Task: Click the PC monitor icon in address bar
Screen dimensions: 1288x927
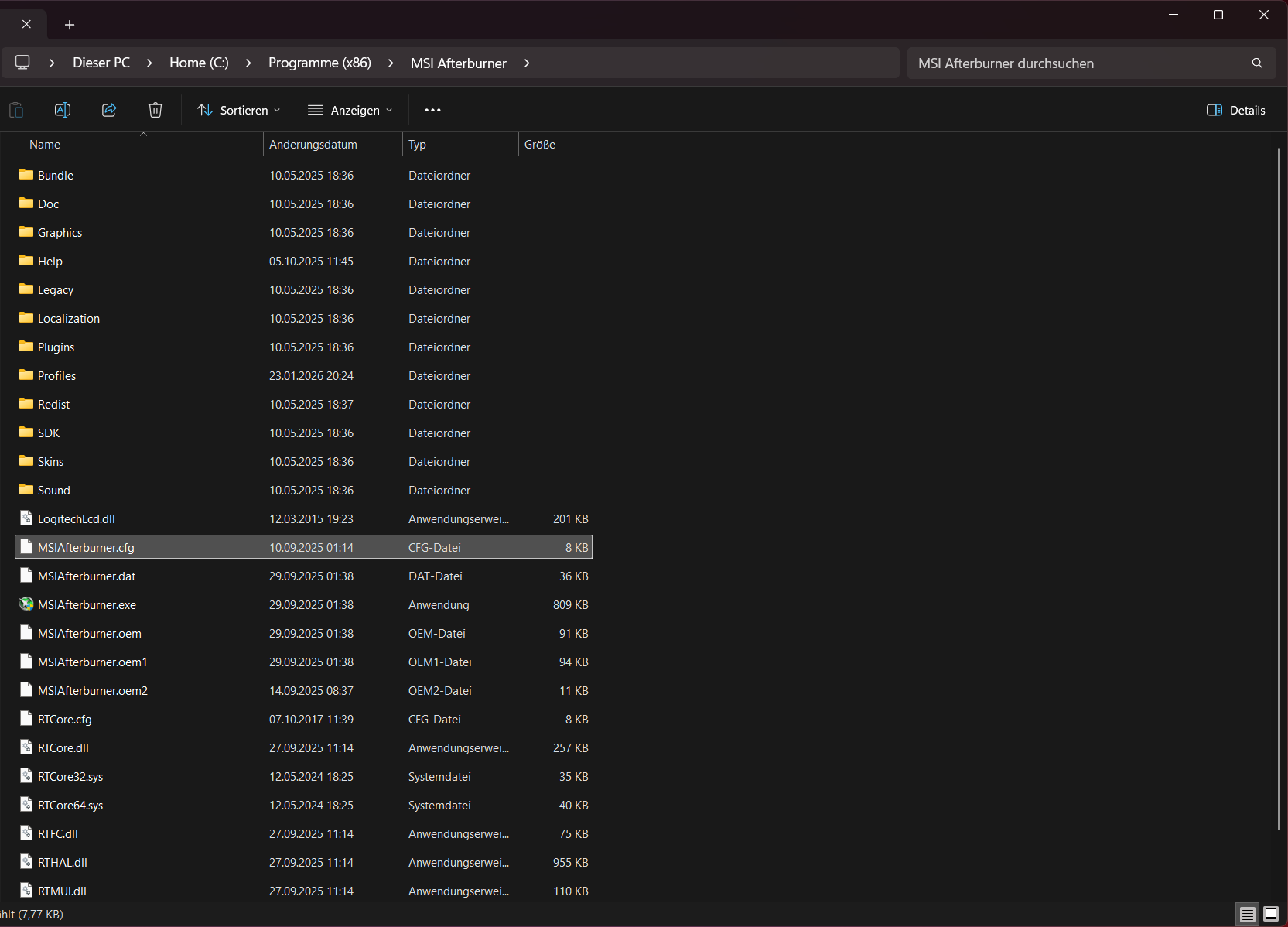Action: click(x=22, y=63)
